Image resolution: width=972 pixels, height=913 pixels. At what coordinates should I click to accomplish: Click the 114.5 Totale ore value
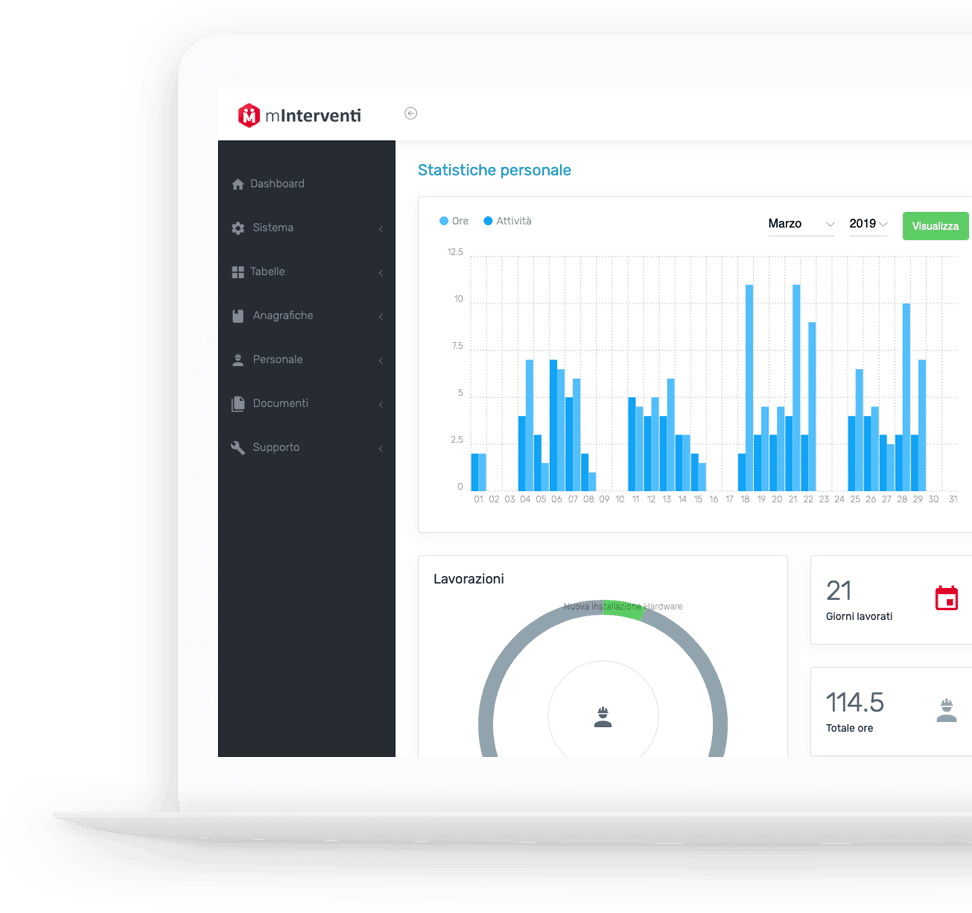point(855,702)
